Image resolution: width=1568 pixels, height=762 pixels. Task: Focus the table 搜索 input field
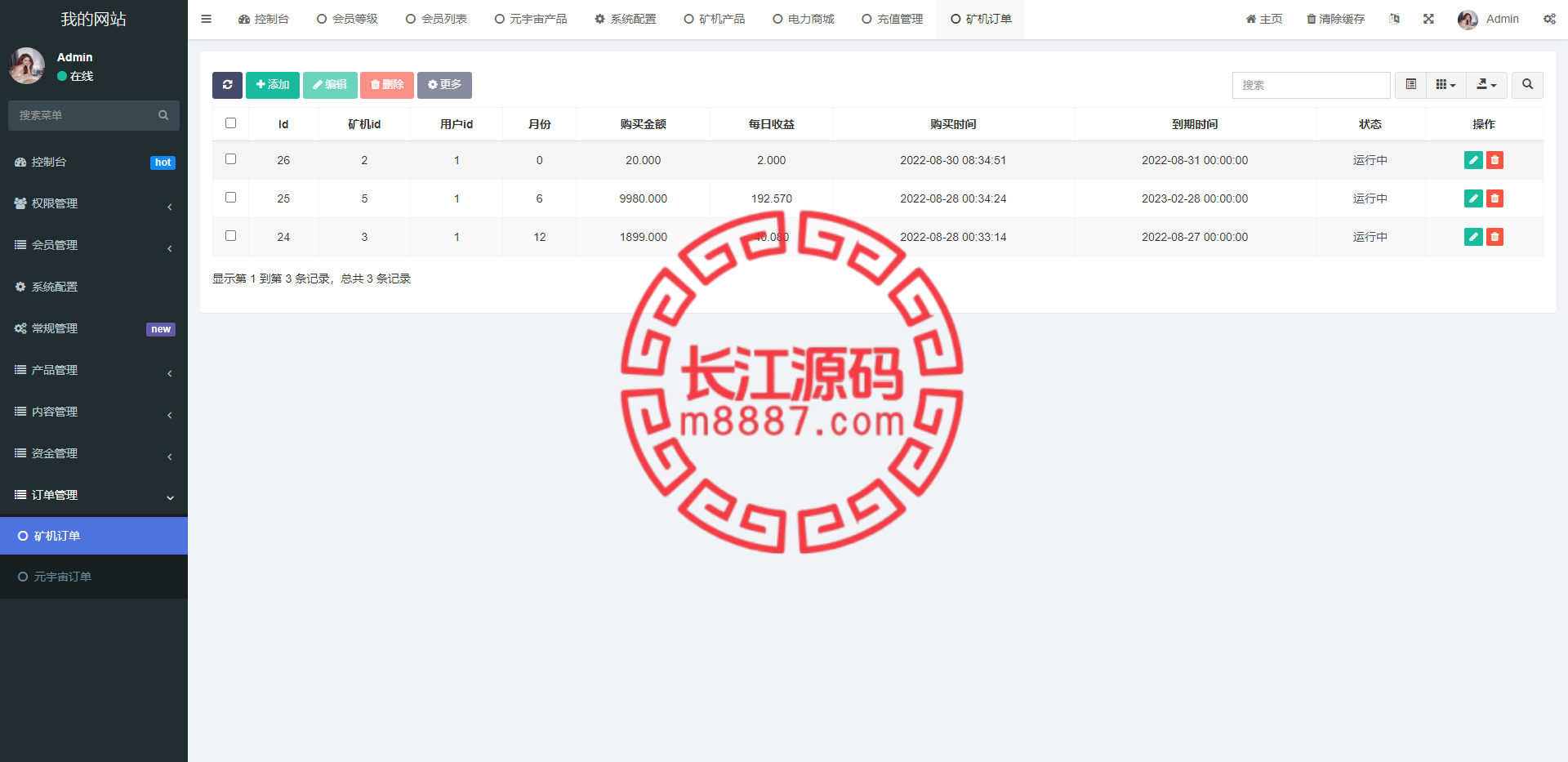[1312, 85]
